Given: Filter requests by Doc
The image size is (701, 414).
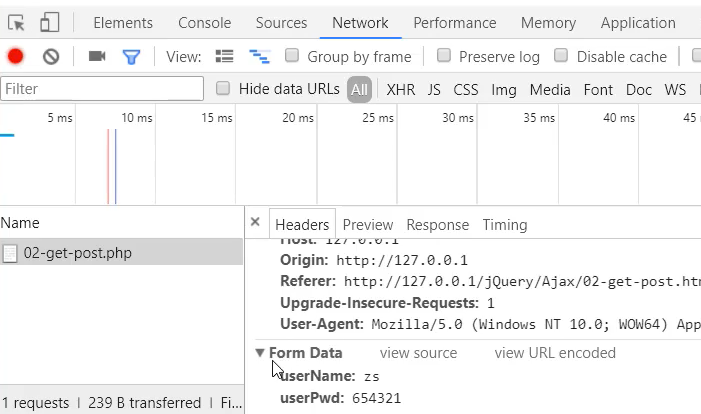Looking at the screenshot, I should [x=639, y=89].
